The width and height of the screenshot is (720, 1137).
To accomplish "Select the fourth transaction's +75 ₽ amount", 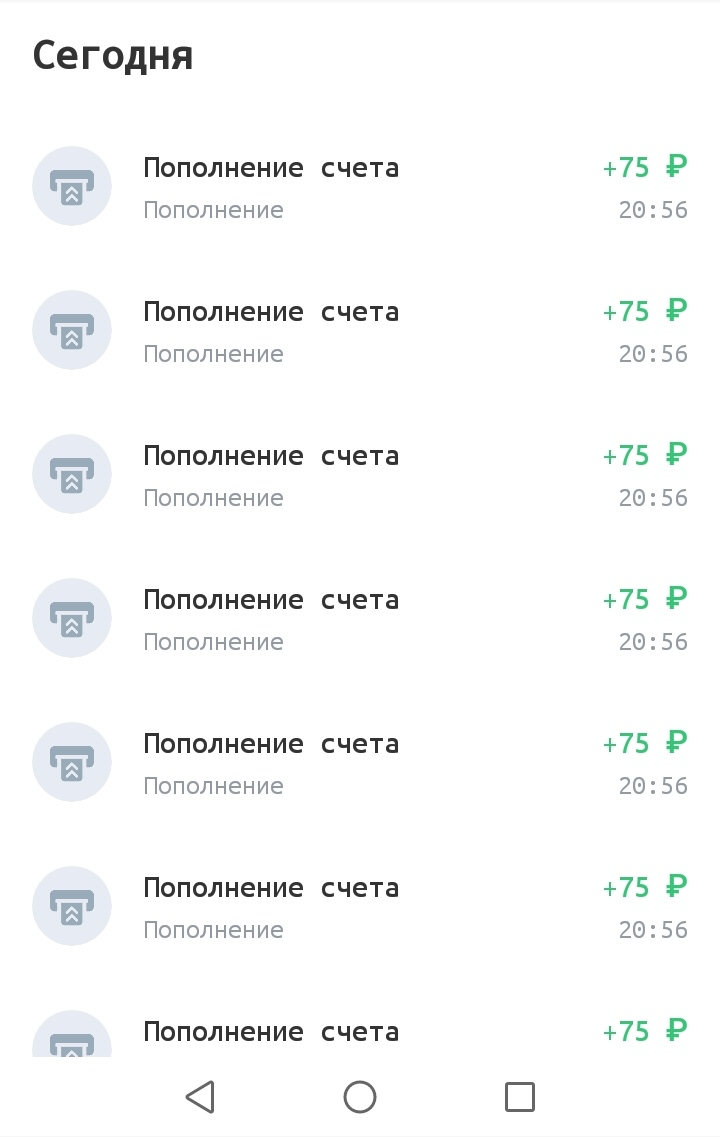I will point(645,600).
